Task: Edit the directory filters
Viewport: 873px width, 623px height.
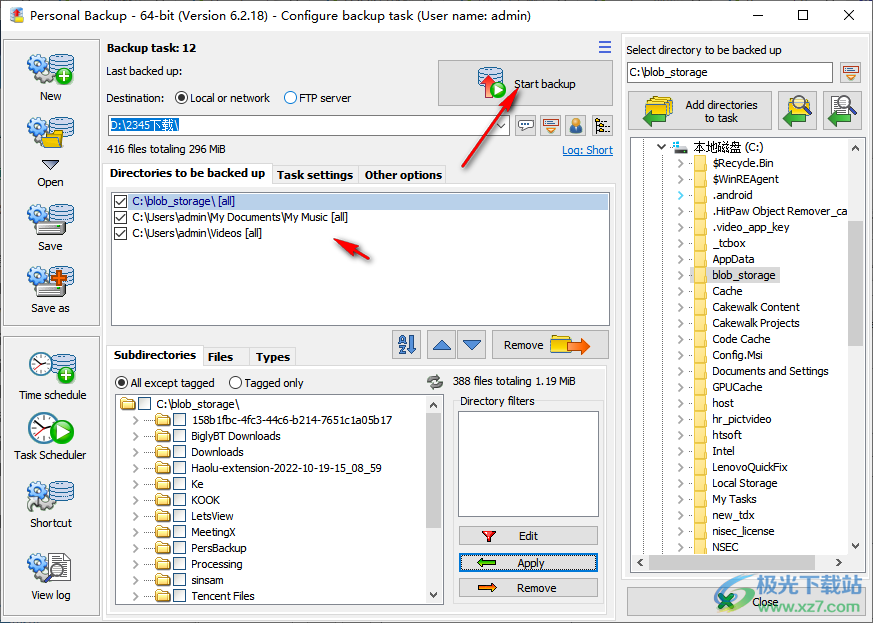Action: (528, 536)
